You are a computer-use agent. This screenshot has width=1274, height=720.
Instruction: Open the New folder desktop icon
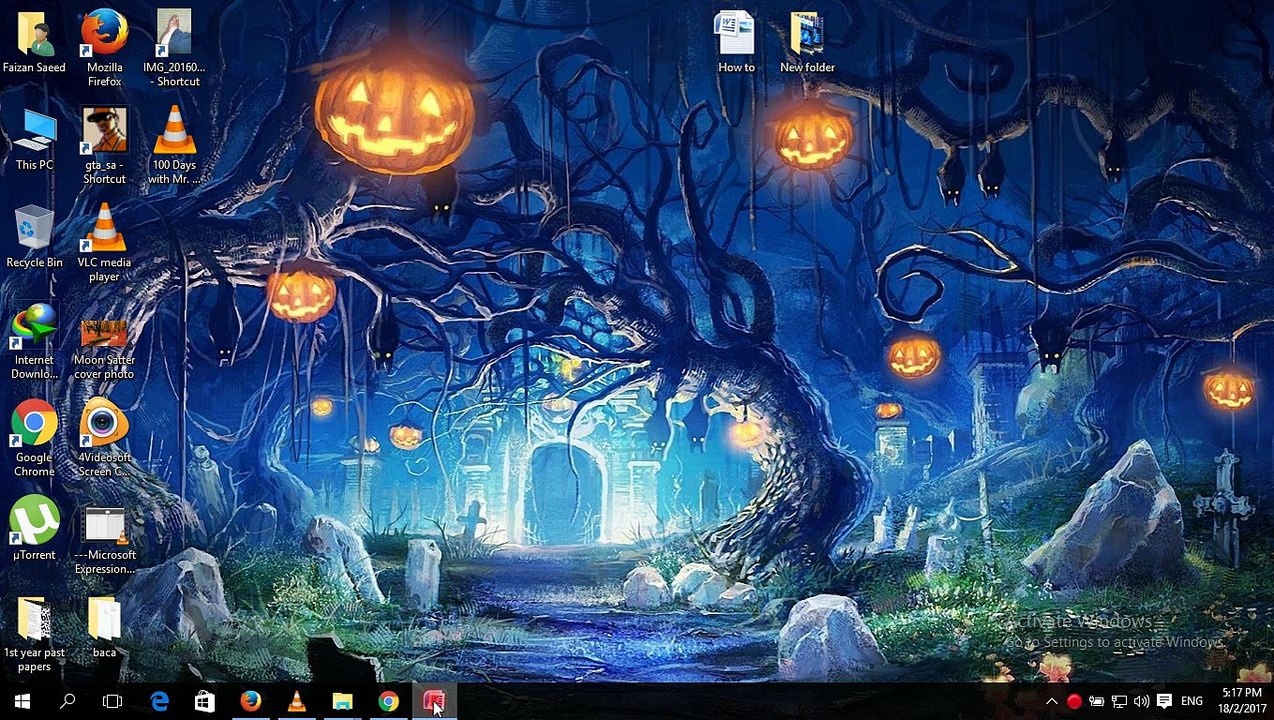click(807, 42)
